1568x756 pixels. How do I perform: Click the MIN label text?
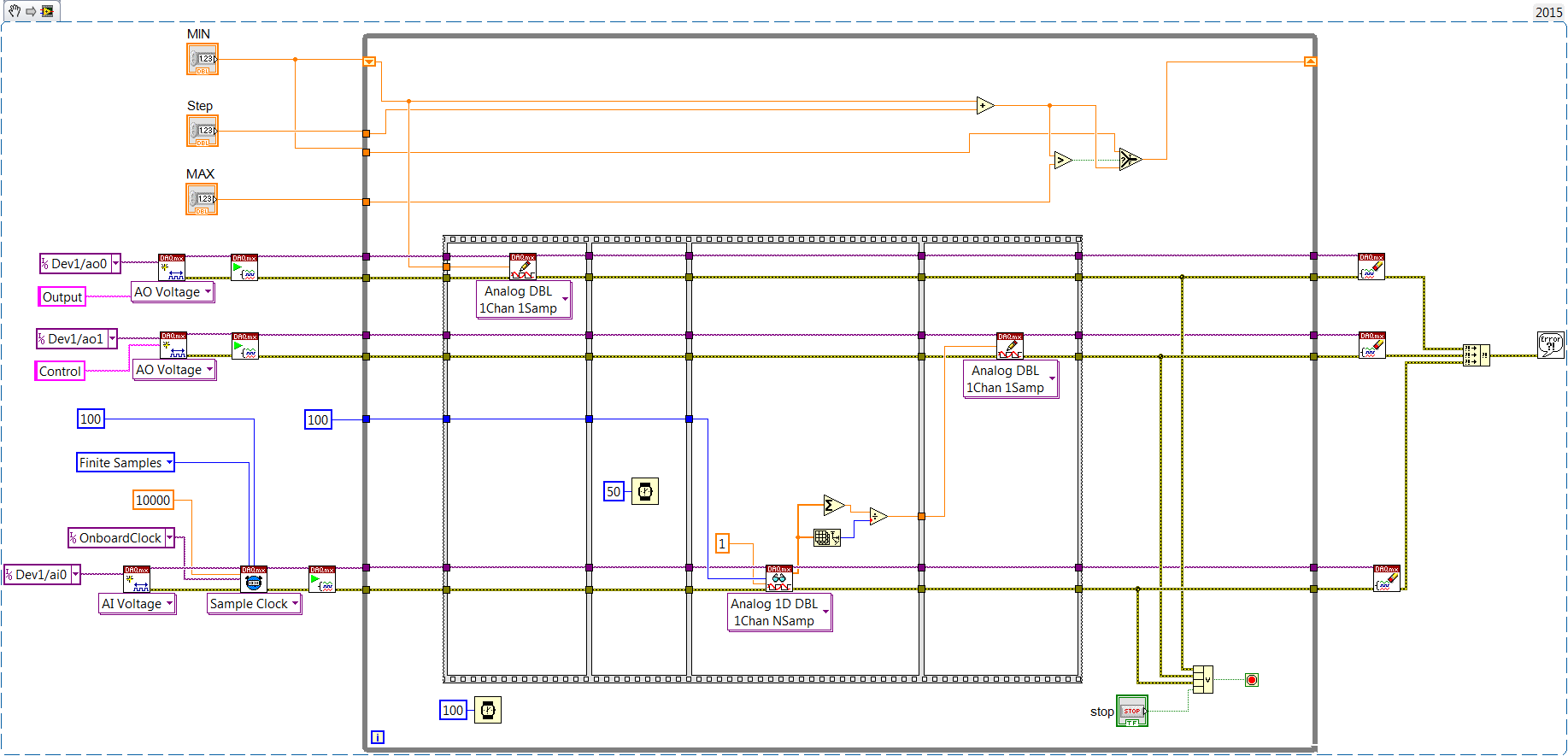tap(198, 34)
